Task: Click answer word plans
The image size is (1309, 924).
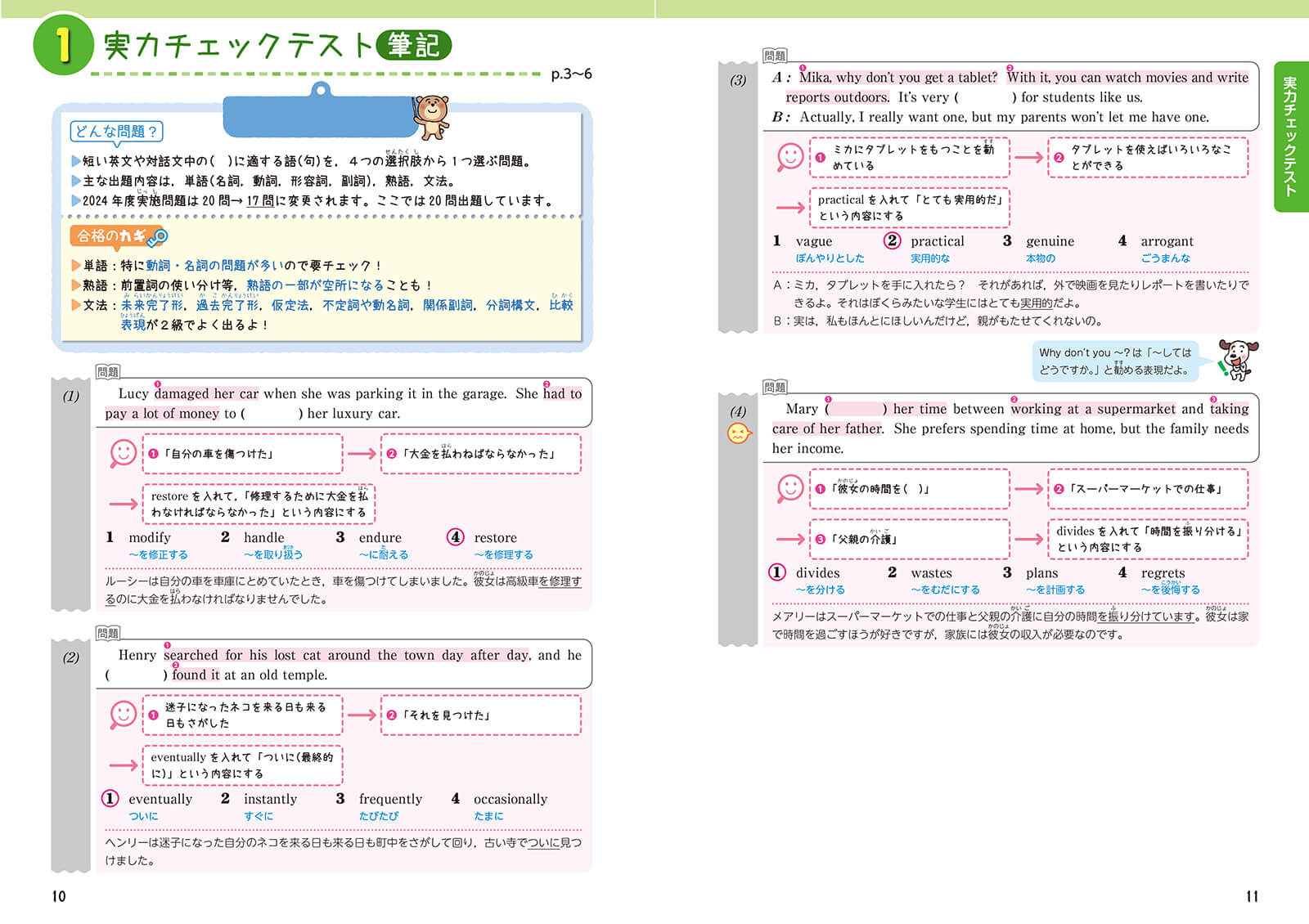Action: click(1042, 572)
